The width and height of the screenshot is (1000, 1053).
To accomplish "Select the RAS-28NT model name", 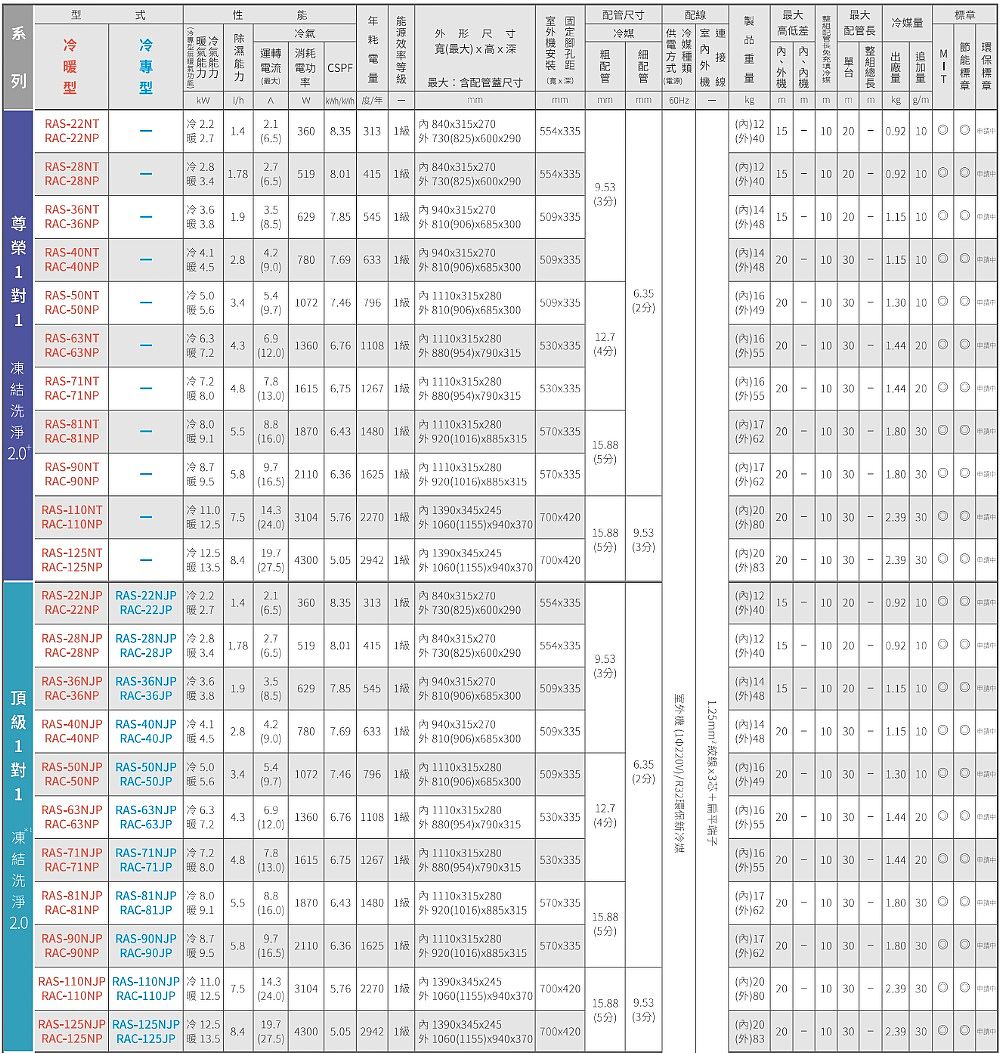I will [72, 167].
